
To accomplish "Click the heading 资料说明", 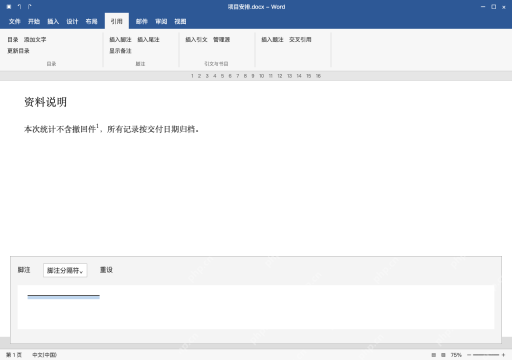I will (x=45, y=102).
